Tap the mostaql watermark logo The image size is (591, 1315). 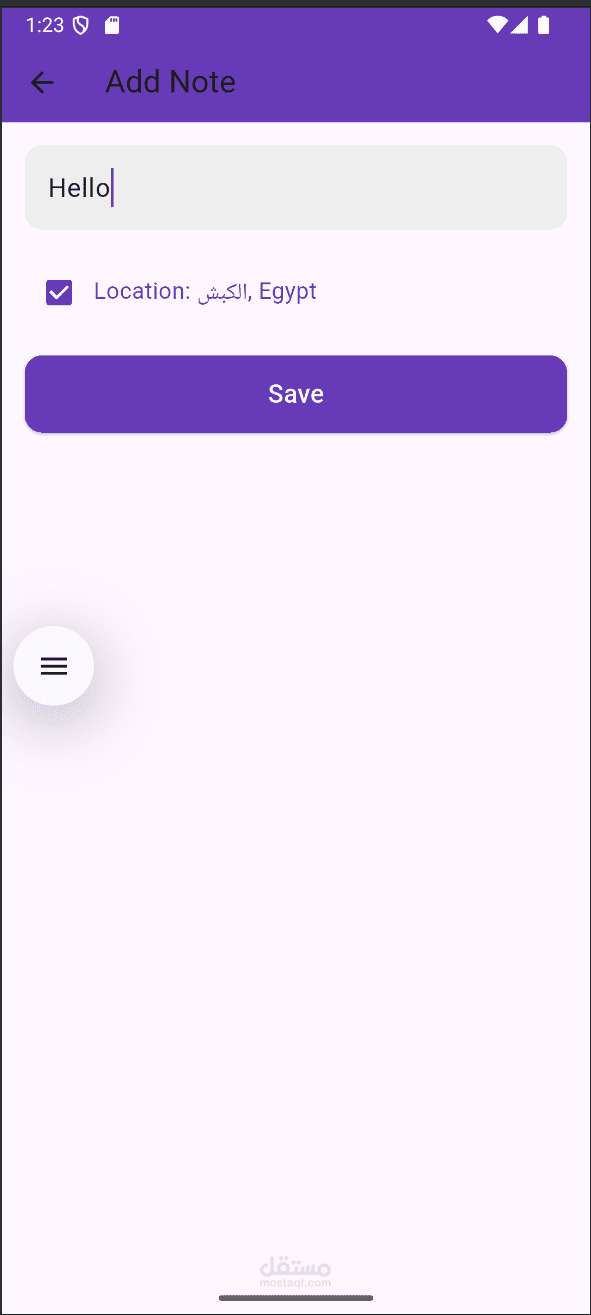click(x=295, y=1271)
